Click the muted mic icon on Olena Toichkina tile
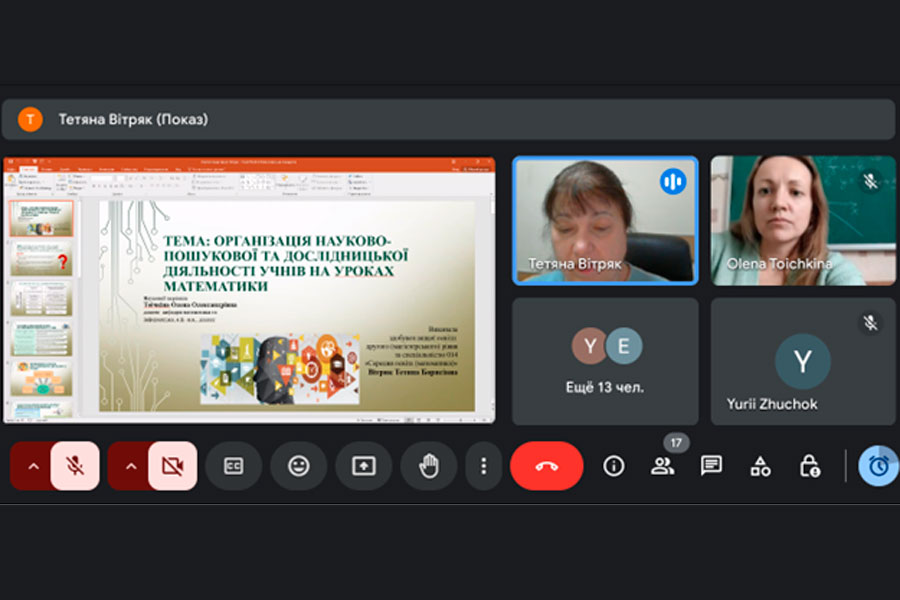Screen dimensions: 900x600 (870, 181)
